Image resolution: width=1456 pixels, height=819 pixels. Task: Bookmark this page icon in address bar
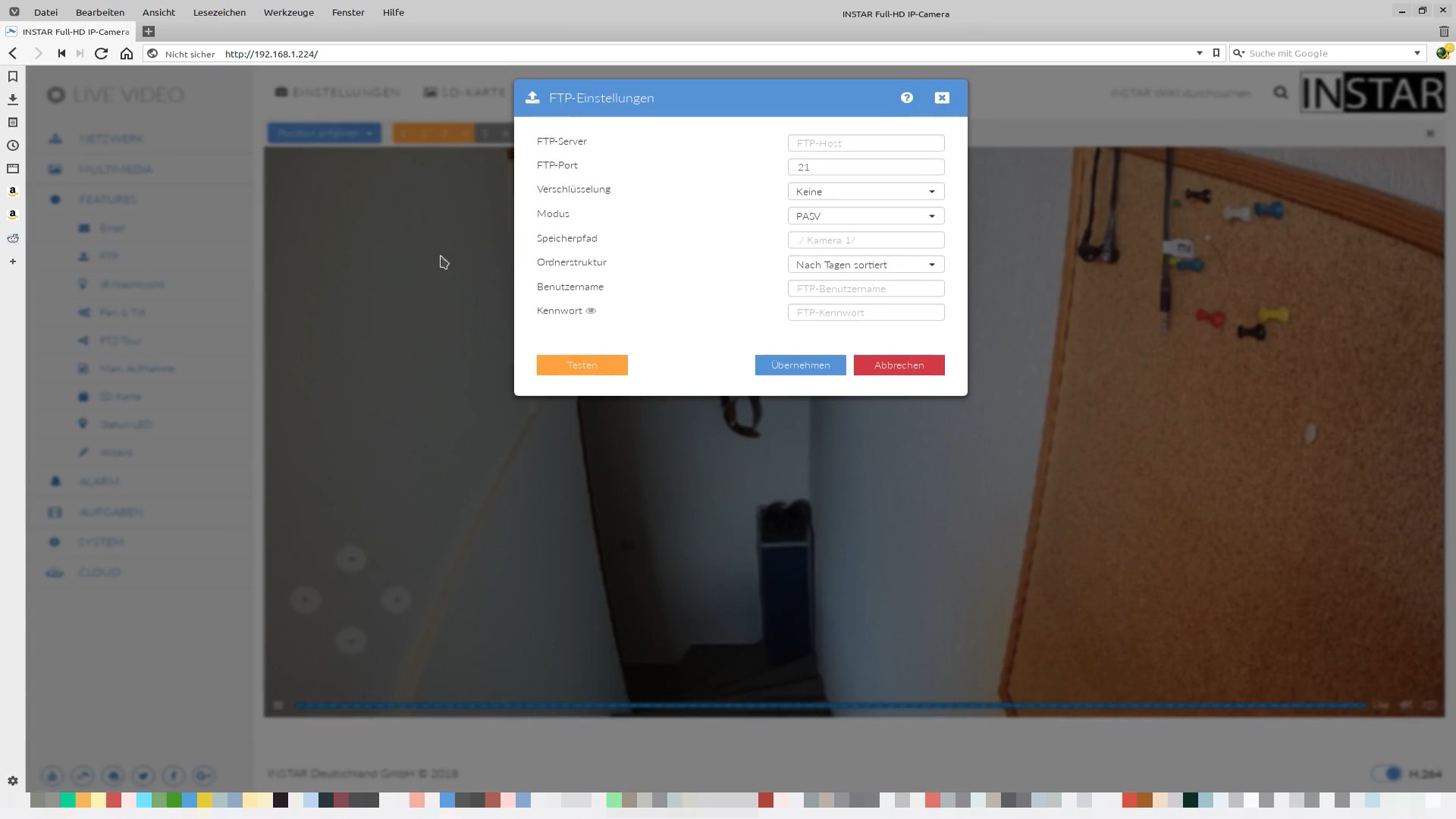(x=1216, y=53)
